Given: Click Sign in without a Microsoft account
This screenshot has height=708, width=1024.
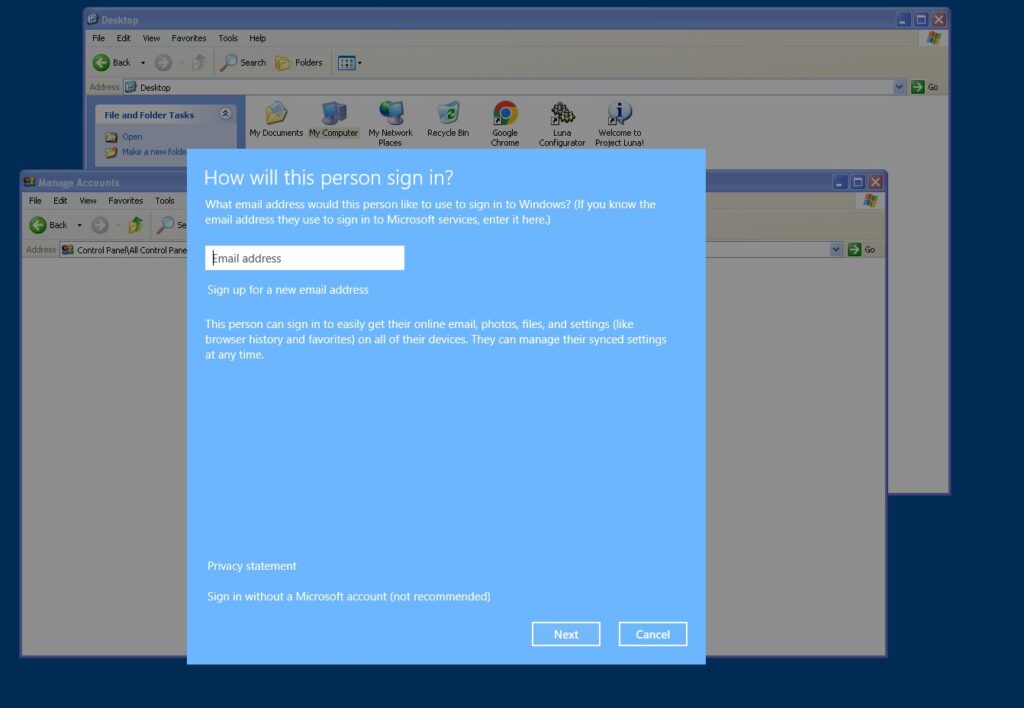Looking at the screenshot, I should point(349,596).
